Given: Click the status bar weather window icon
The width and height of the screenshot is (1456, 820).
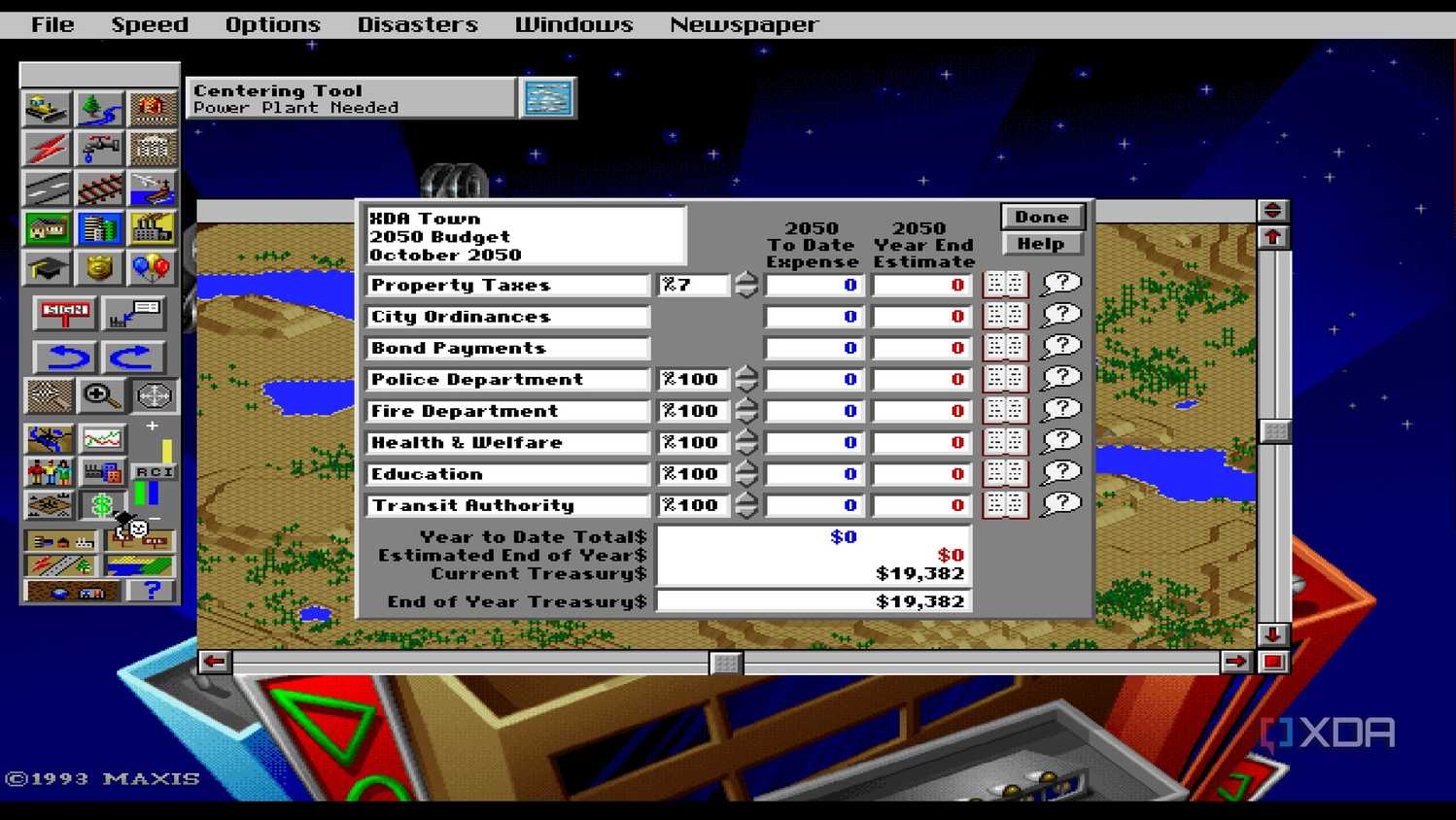Looking at the screenshot, I should [x=548, y=98].
